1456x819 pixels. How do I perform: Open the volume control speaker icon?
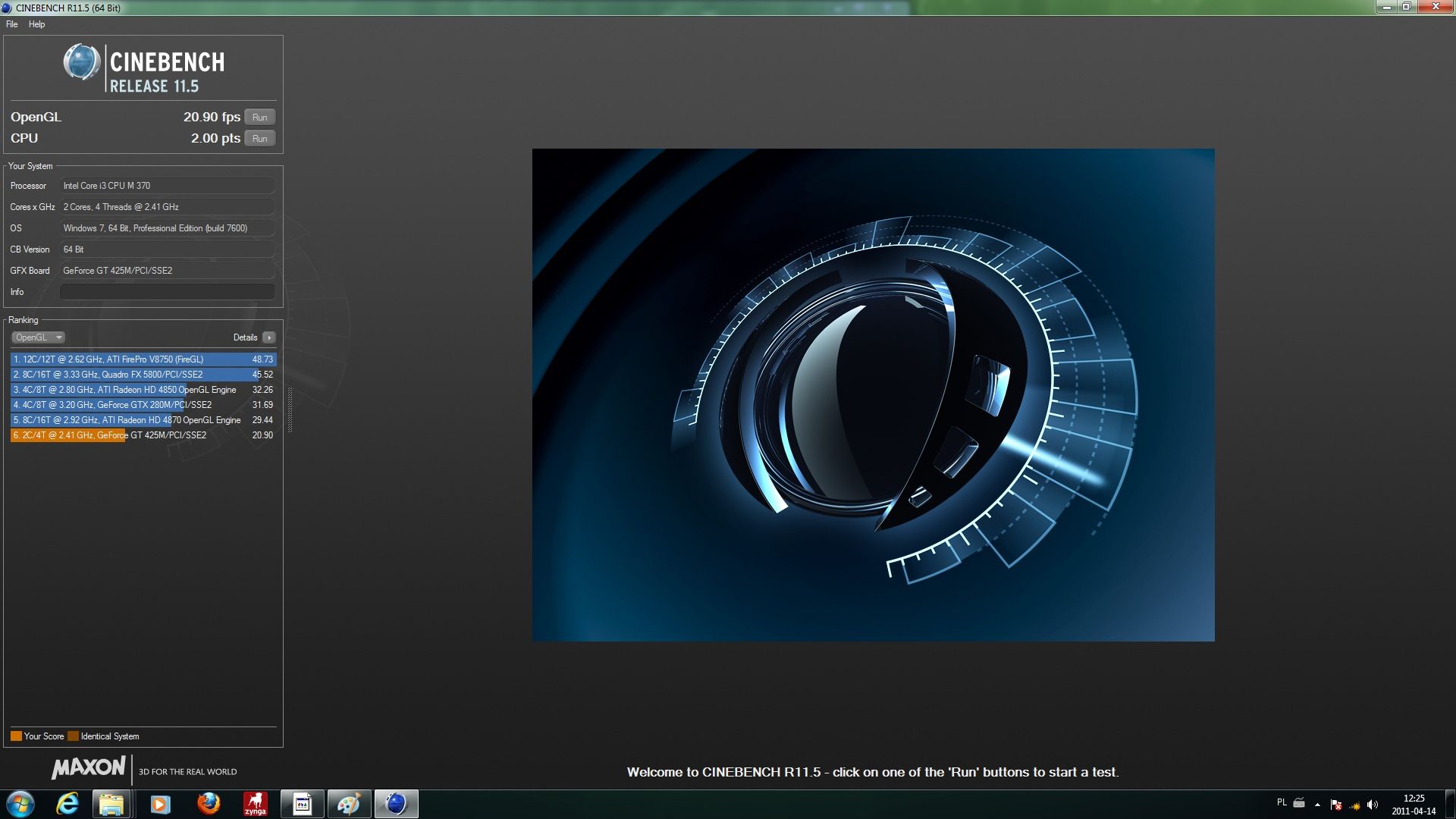tap(1373, 805)
